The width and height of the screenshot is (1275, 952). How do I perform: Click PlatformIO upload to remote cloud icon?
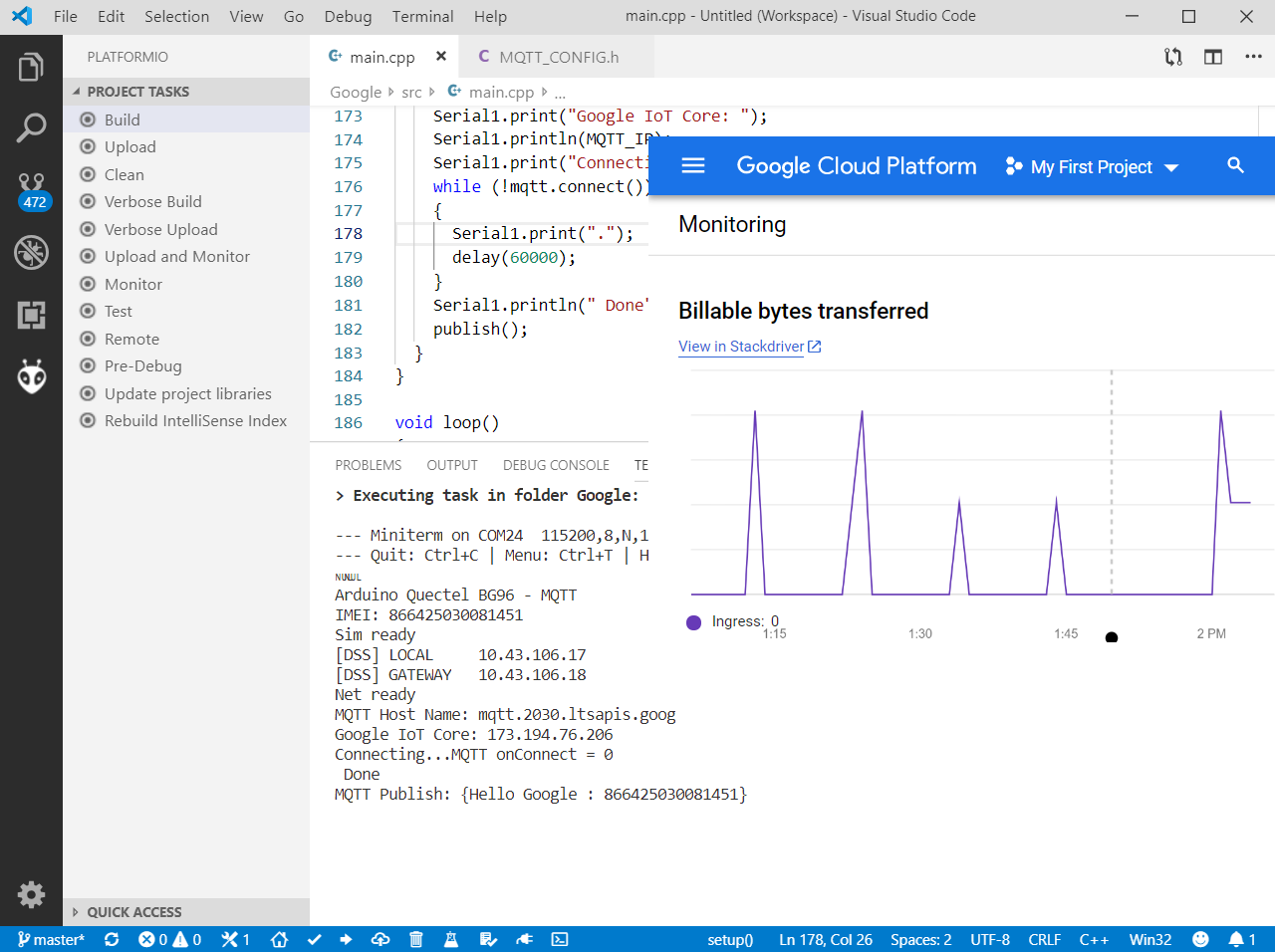tap(381, 939)
